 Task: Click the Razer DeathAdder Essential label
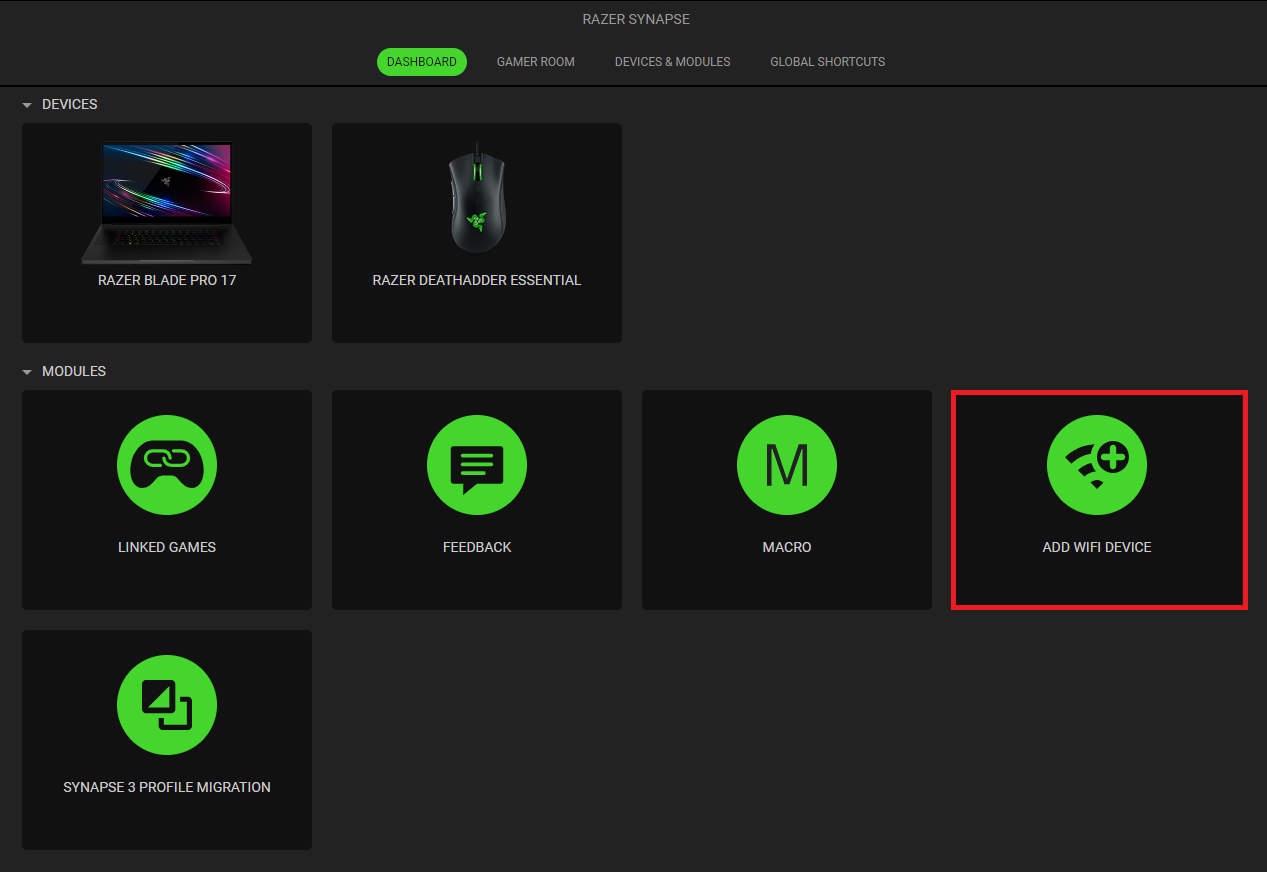click(x=477, y=280)
